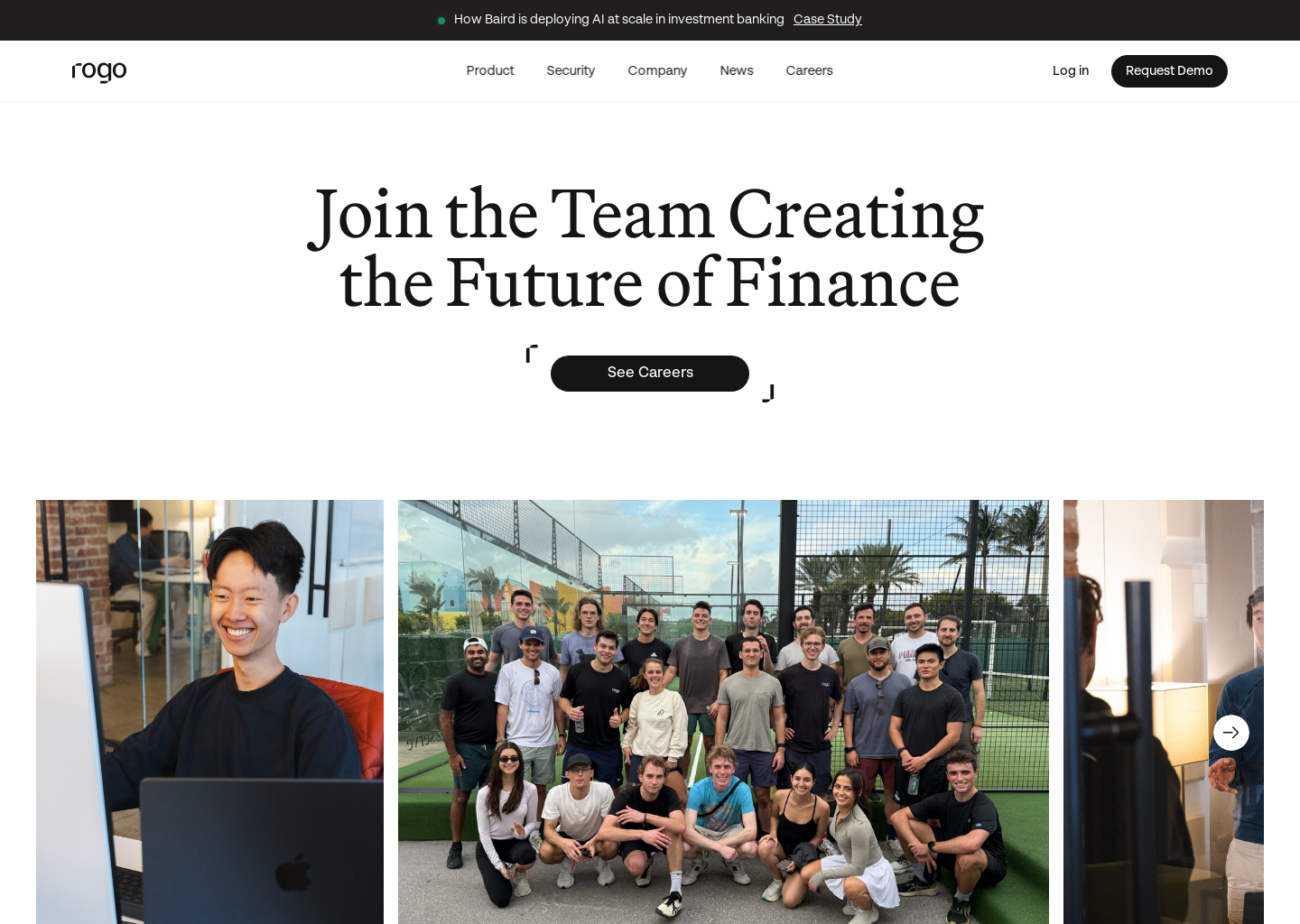Image resolution: width=1300 pixels, height=924 pixels.
Task: Expand the Company menu
Action: click(x=657, y=70)
